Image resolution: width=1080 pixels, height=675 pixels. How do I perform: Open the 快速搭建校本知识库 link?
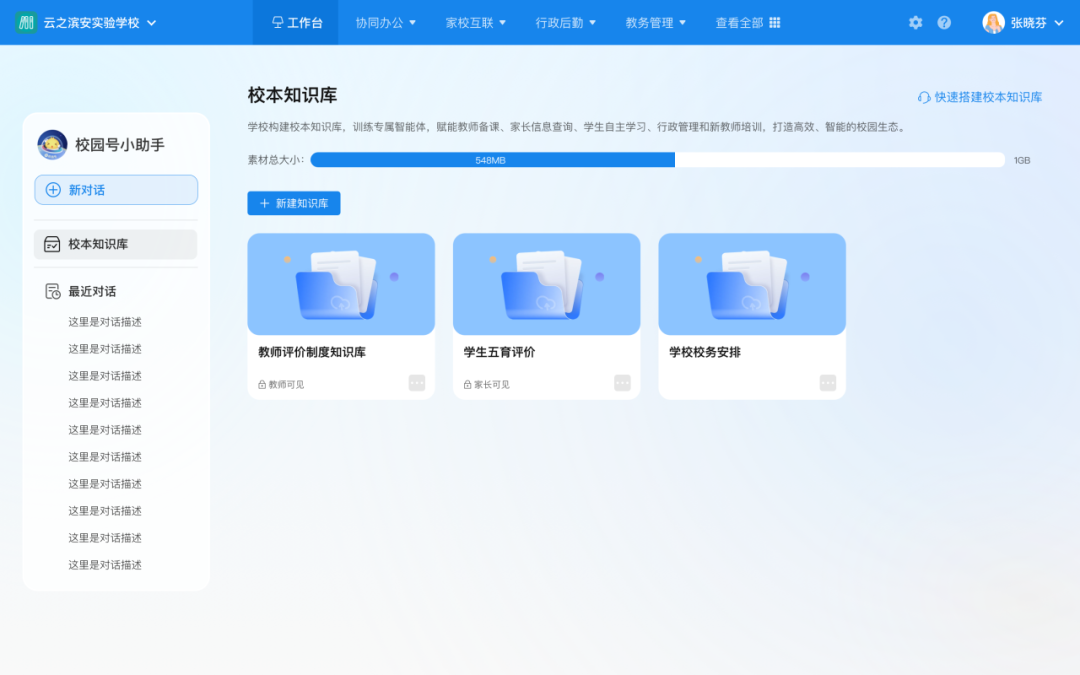990,97
